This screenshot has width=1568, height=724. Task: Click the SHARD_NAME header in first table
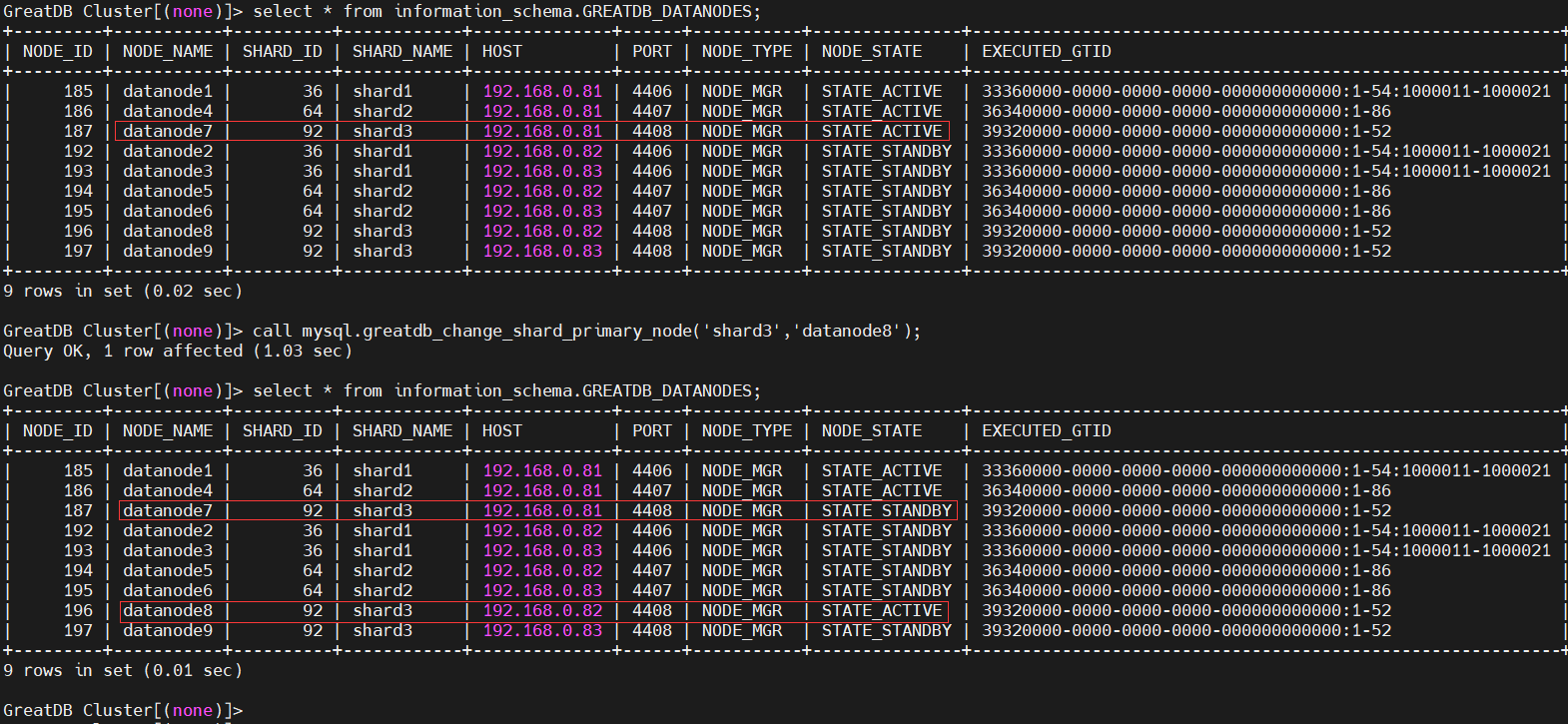pyautogui.click(x=402, y=51)
